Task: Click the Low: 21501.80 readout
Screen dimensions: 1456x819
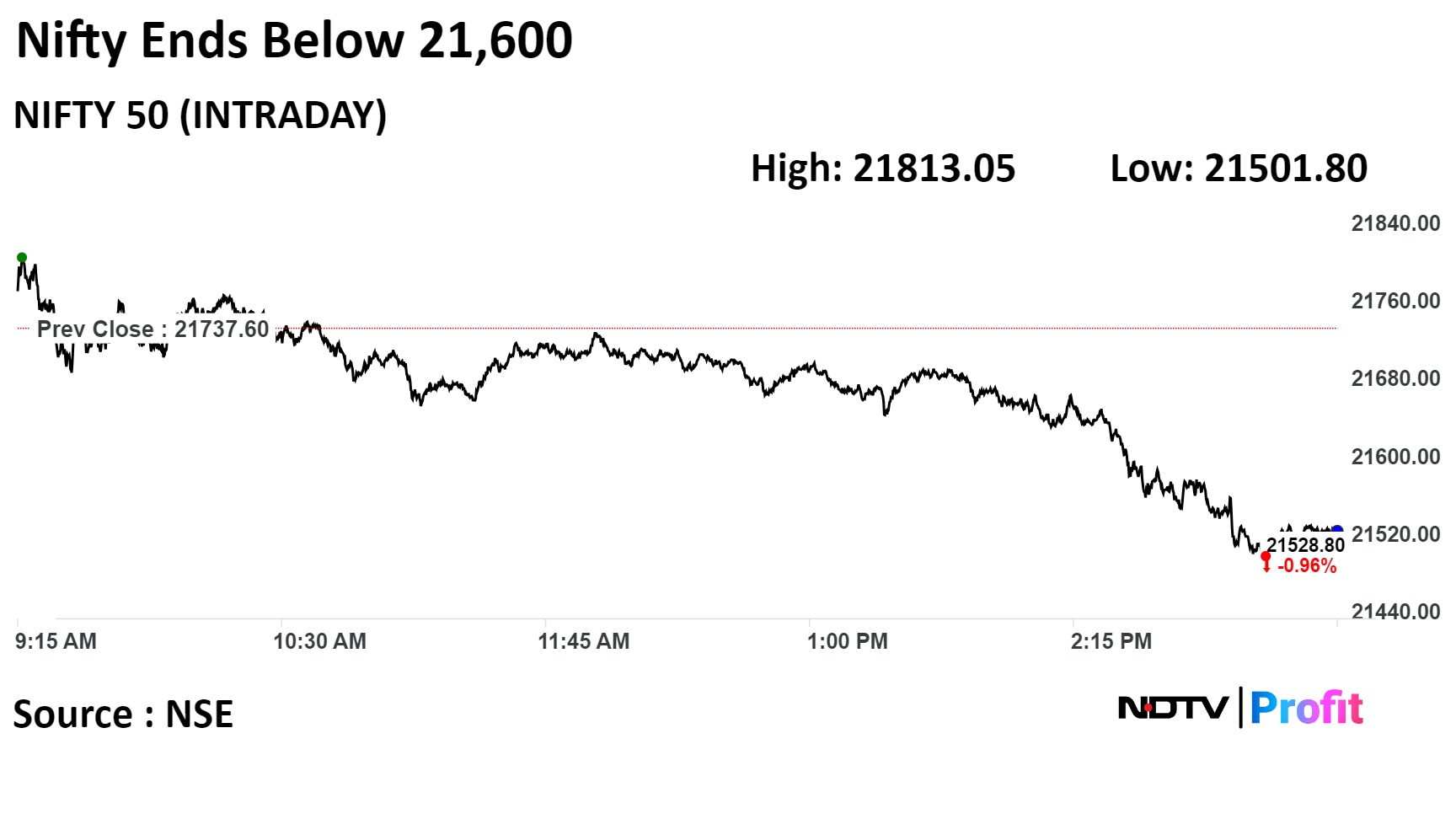Action: 1239,169
